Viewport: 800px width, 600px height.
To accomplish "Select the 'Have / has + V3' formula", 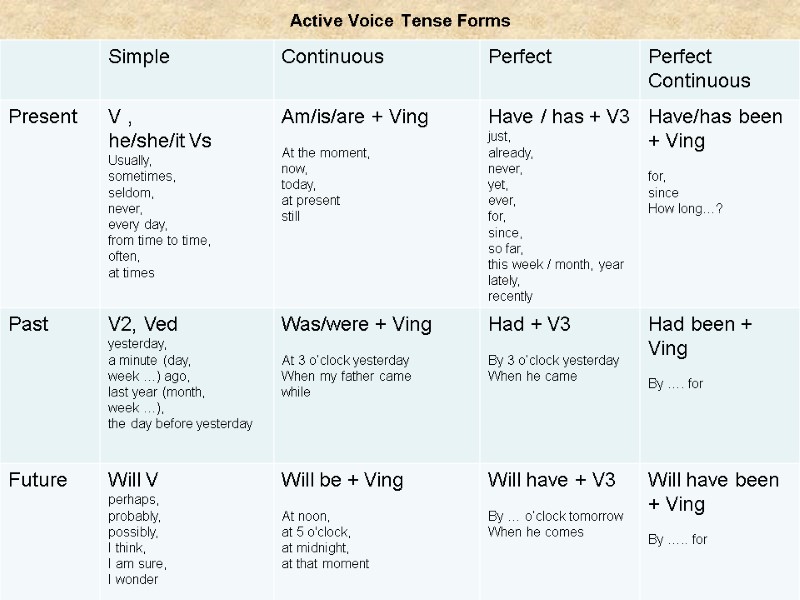I will [x=558, y=117].
